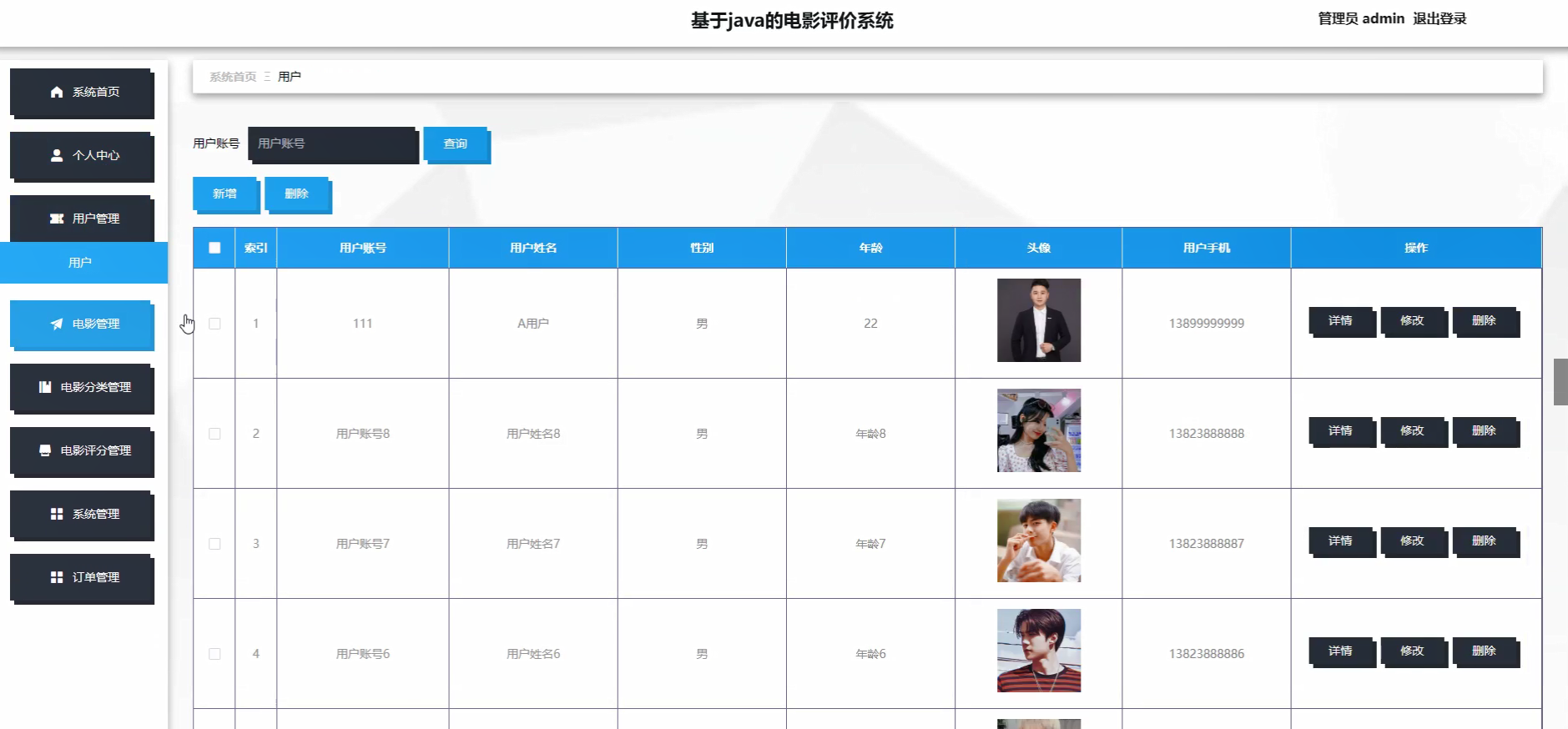Click the 用户姓名 column header
This screenshot has height=729, width=1568.
533,248
